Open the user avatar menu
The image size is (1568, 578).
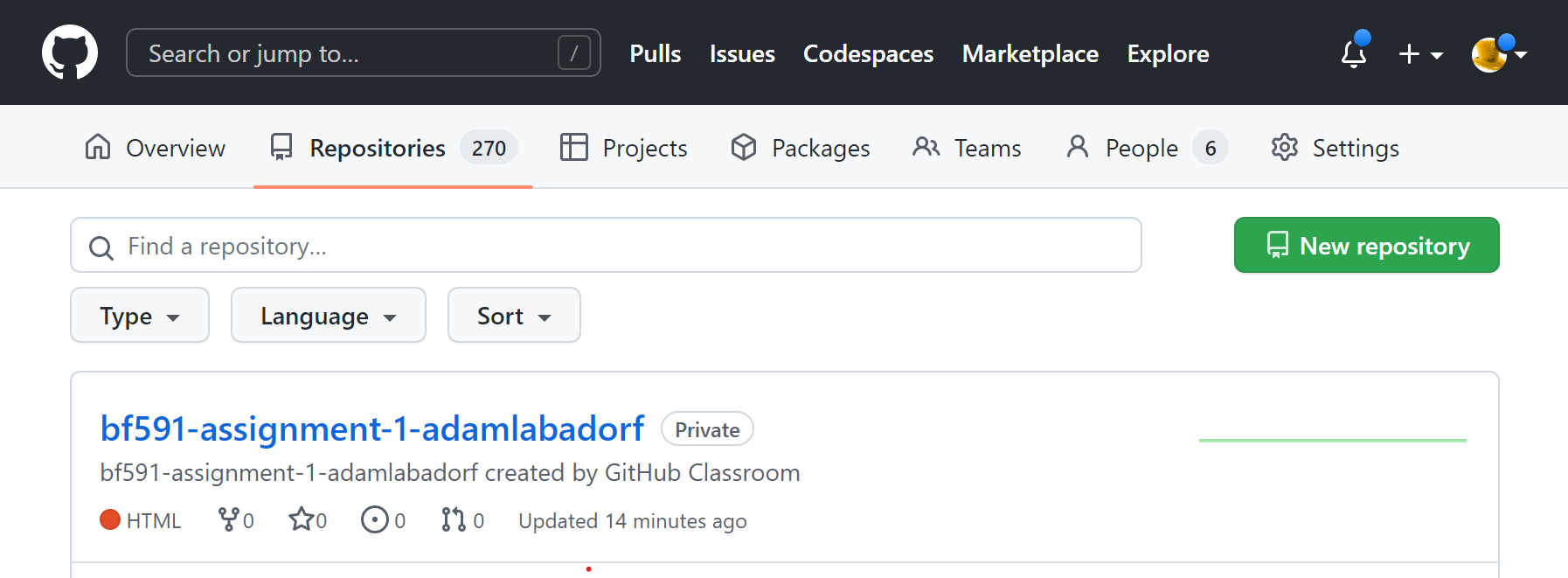tap(1497, 54)
